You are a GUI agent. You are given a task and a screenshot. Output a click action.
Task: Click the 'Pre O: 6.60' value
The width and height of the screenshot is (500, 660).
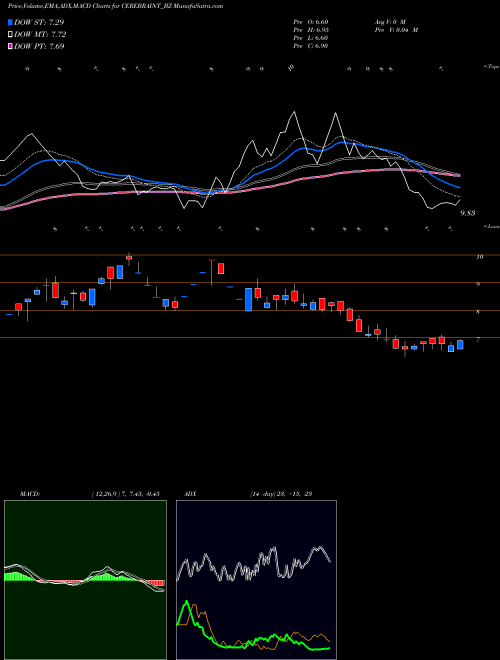click(x=311, y=22)
